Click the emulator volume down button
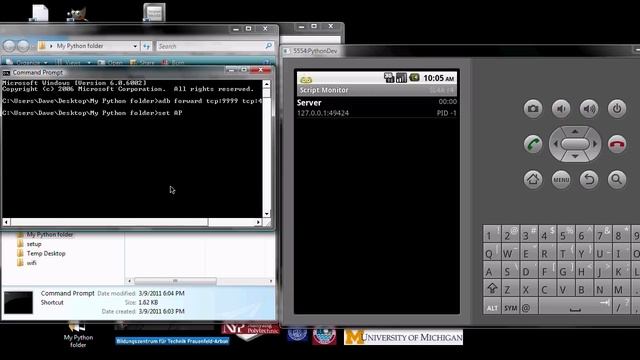640x360 pixels. click(x=561, y=109)
